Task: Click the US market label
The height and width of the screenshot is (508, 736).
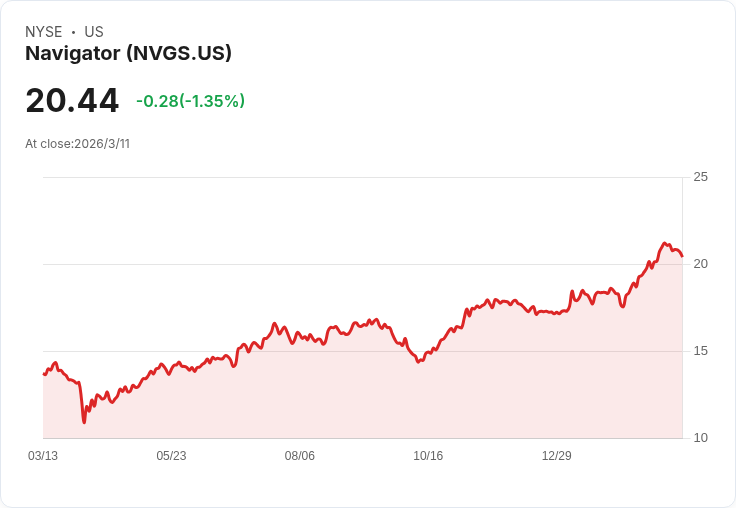Action: point(94,32)
